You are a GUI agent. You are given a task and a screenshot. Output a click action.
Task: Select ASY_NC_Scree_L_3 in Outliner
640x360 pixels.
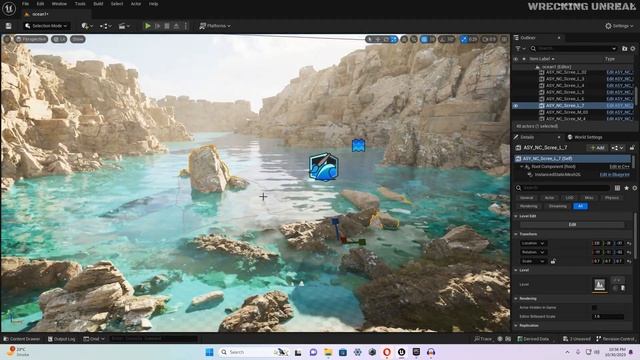(x=565, y=79)
